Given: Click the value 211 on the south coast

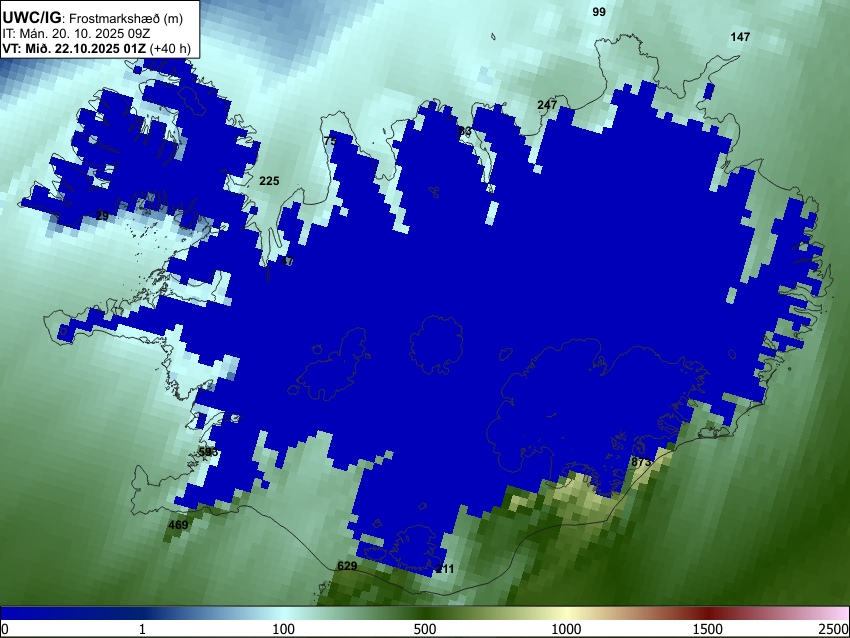Looking at the screenshot, I should point(445,569).
